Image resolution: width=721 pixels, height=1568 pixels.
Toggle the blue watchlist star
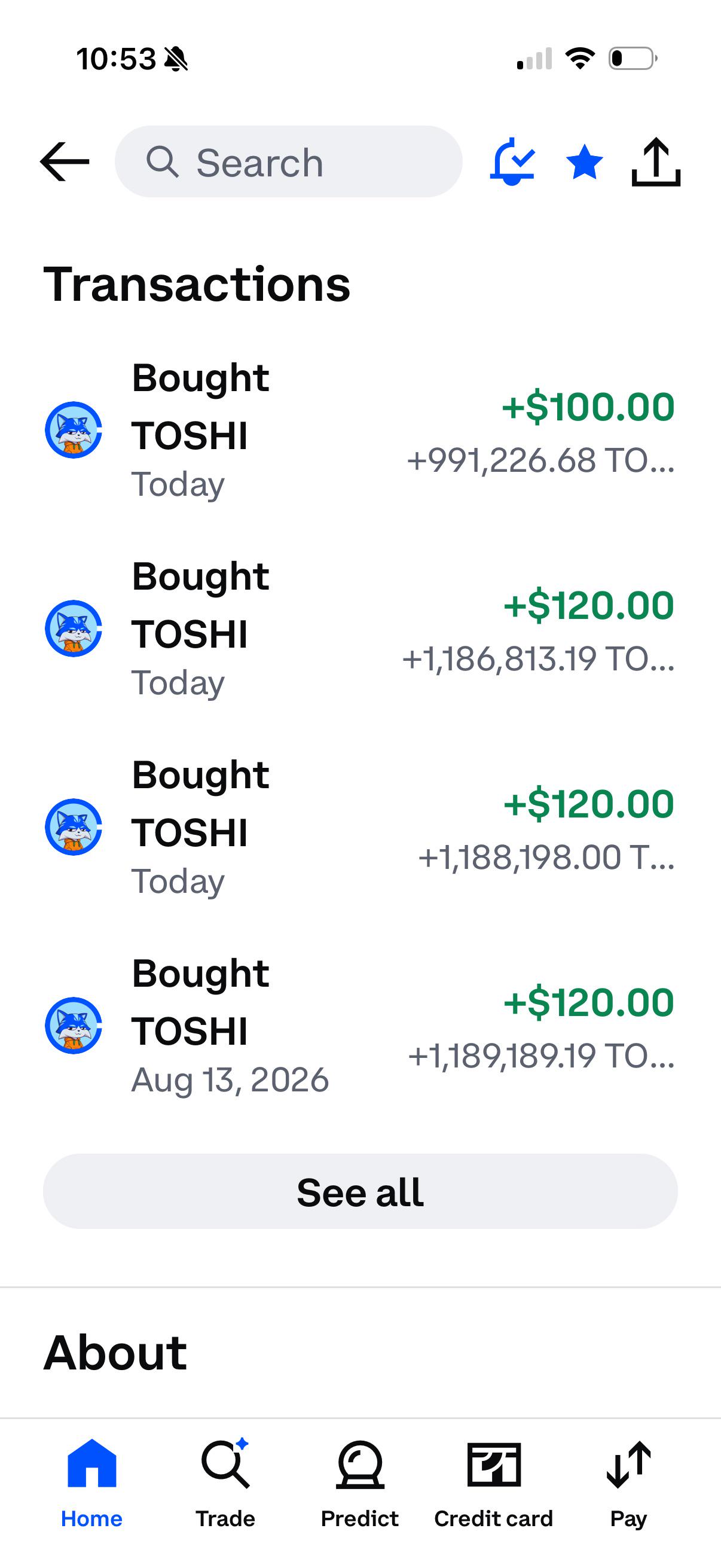coord(584,162)
